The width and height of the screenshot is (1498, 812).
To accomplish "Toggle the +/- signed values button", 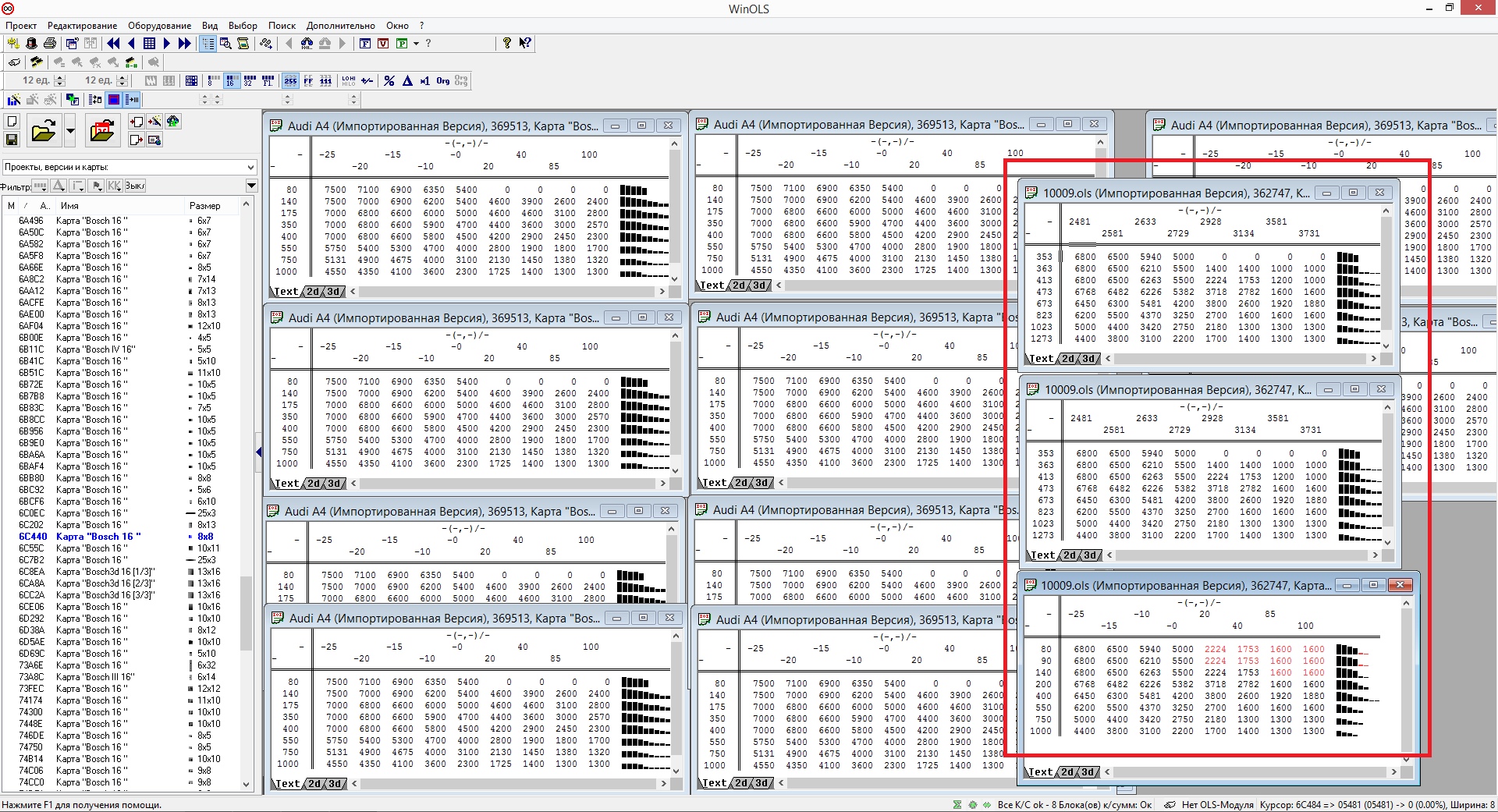I will click(367, 80).
